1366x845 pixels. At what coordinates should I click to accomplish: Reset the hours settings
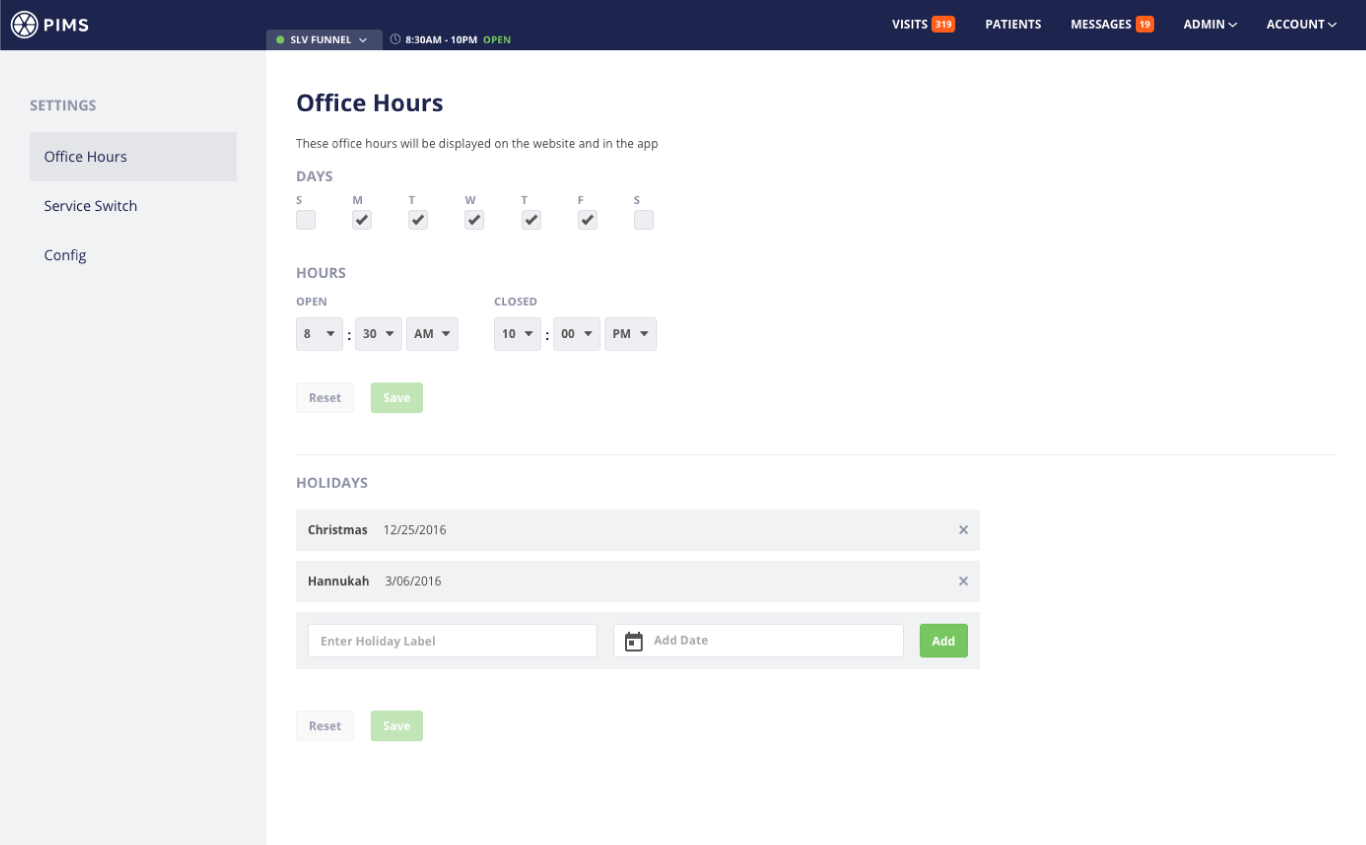click(325, 397)
